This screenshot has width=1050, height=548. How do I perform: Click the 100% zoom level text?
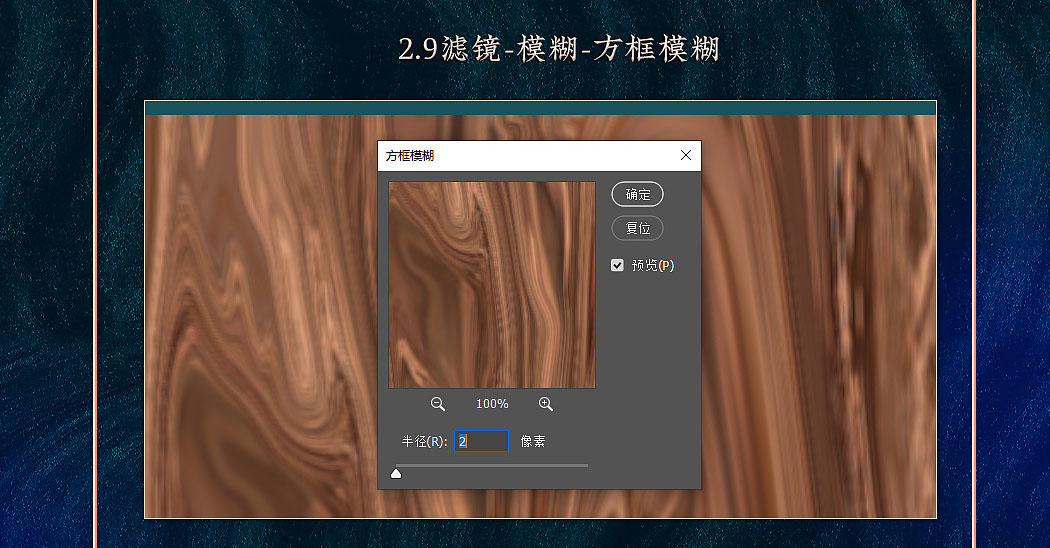[x=492, y=404]
